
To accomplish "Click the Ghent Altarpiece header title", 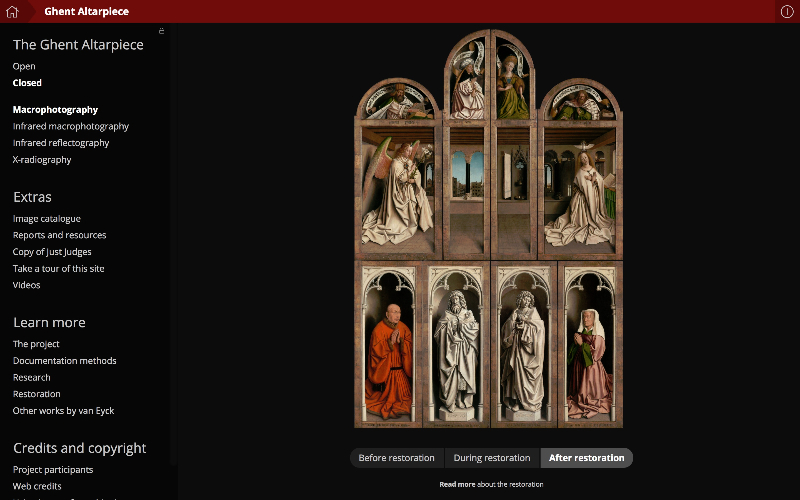I will point(86,11).
